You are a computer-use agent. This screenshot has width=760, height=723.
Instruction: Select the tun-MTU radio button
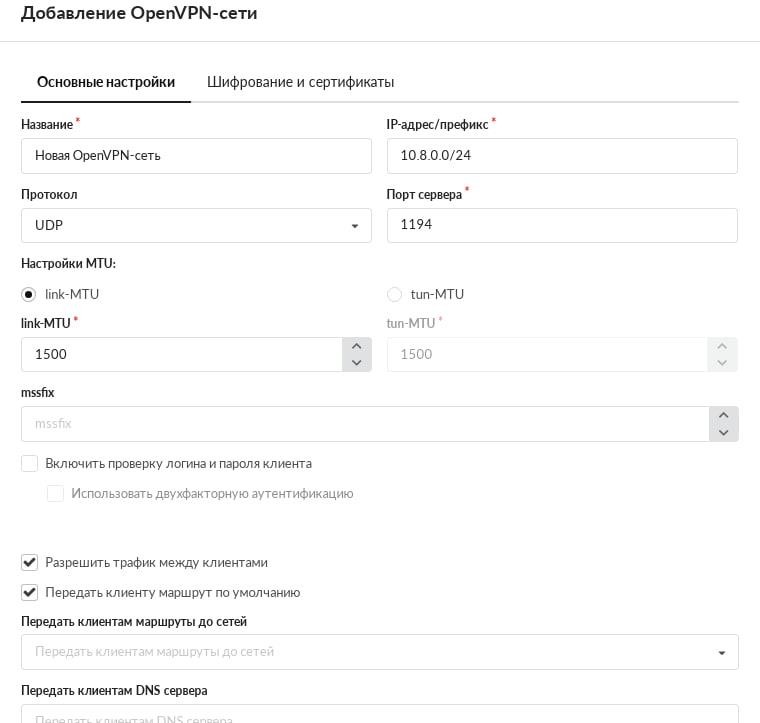(x=394, y=294)
